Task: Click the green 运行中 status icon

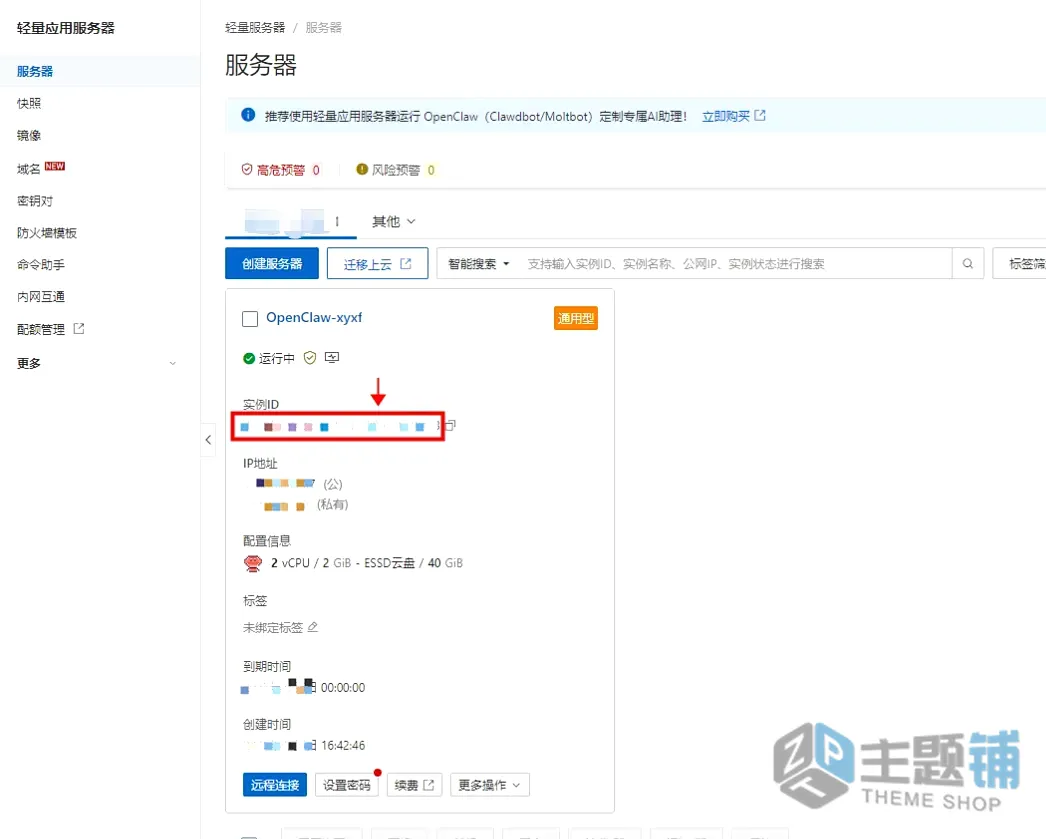Action: pos(249,359)
